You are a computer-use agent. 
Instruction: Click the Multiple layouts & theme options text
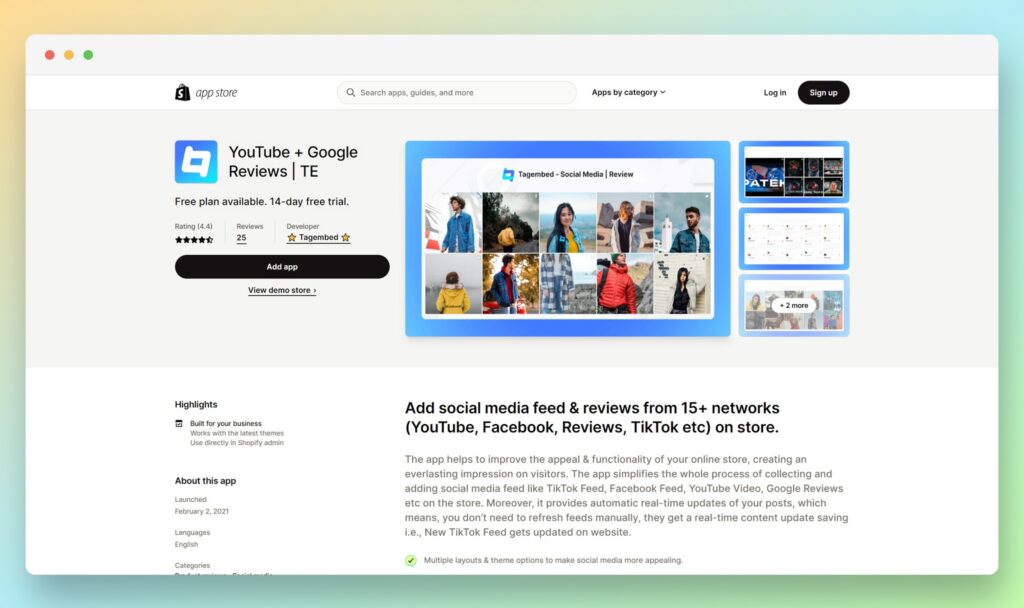[x=553, y=560]
